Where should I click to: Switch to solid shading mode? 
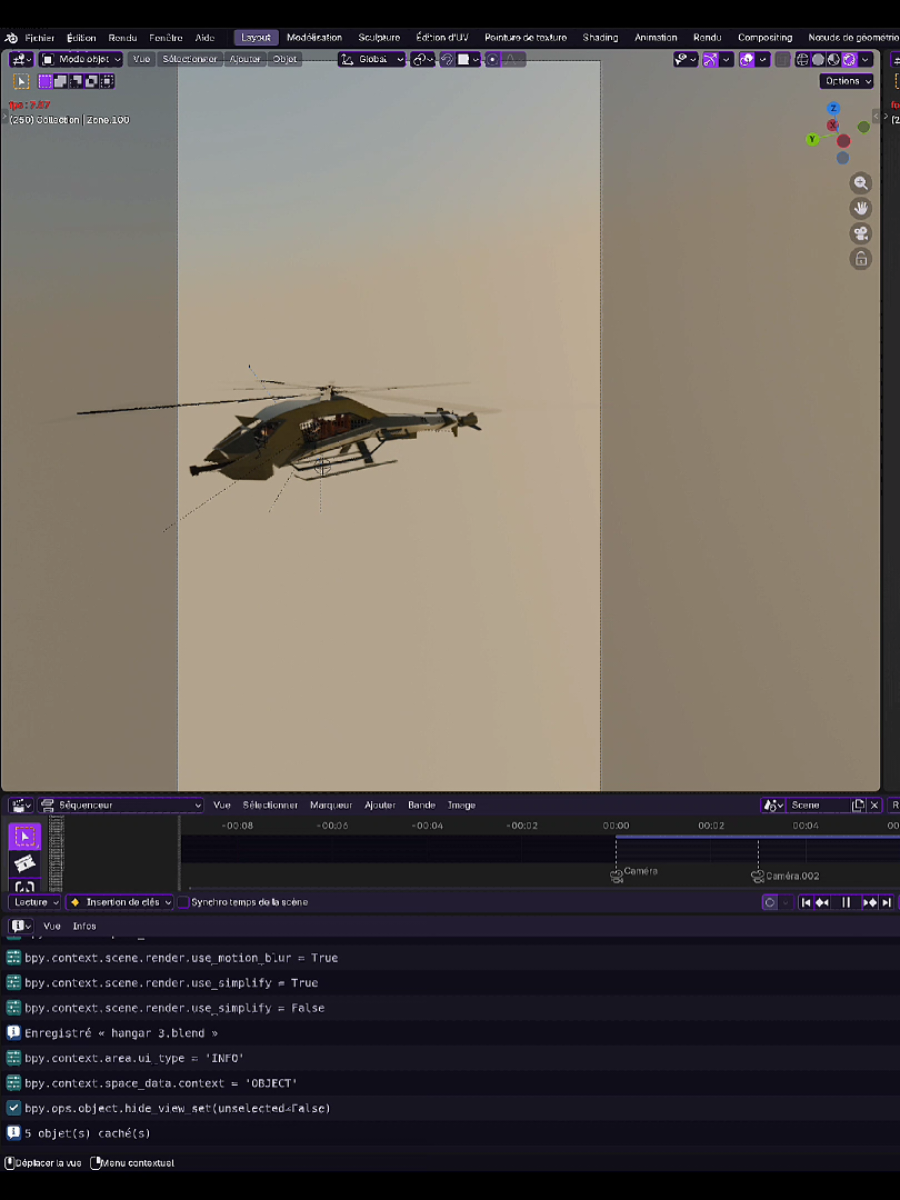[x=818, y=60]
